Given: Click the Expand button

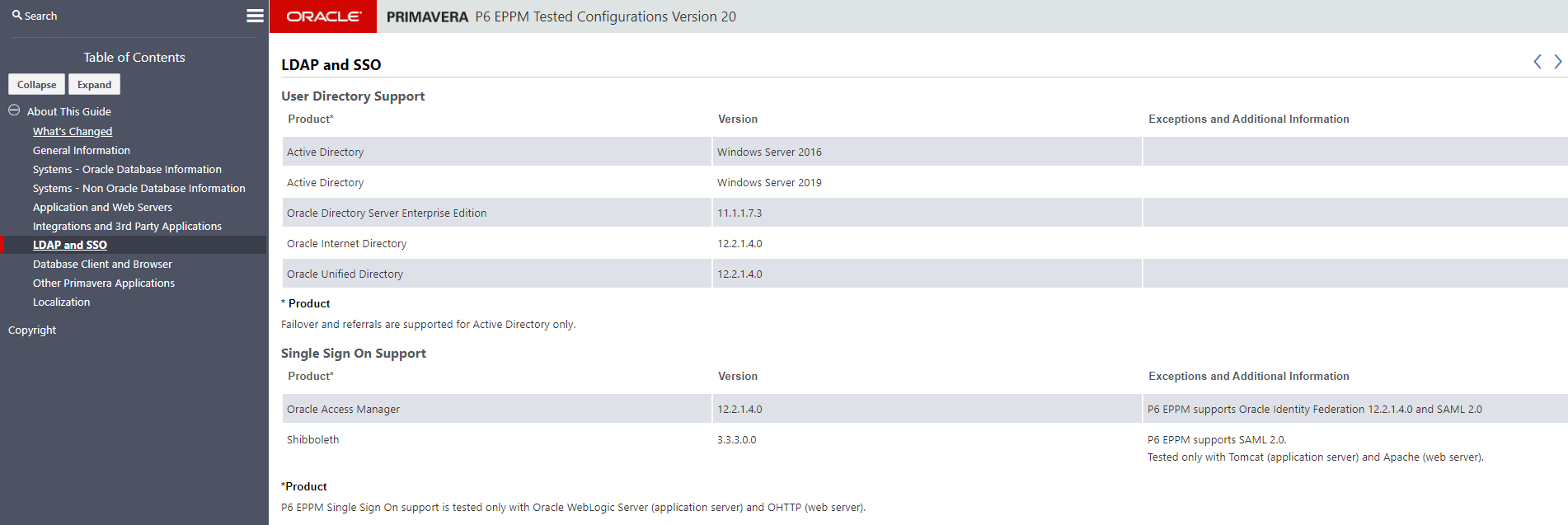Looking at the screenshot, I should pos(94,84).
